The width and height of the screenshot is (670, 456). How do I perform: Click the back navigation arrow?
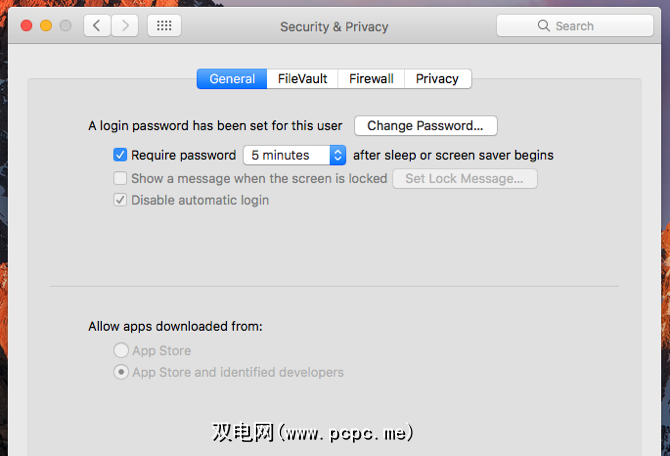tap(97, 26)
